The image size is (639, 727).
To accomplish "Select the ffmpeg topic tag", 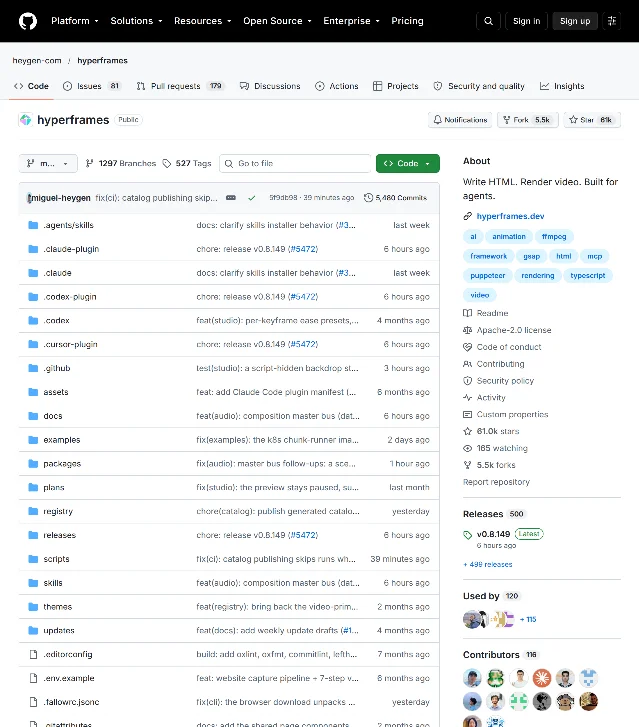I will (x=554, y=237).
